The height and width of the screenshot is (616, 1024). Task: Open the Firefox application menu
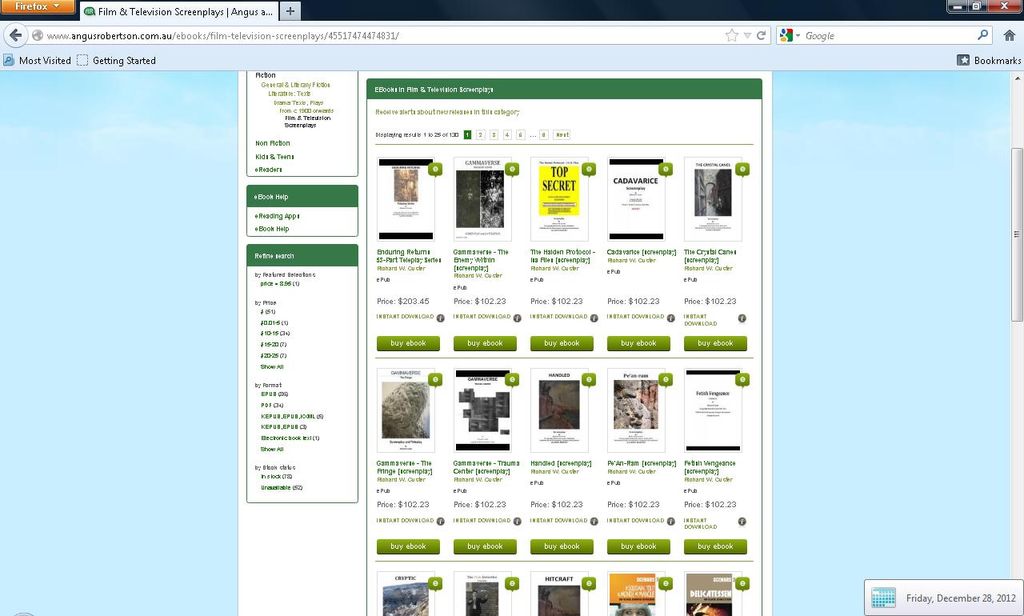[37, 7]
